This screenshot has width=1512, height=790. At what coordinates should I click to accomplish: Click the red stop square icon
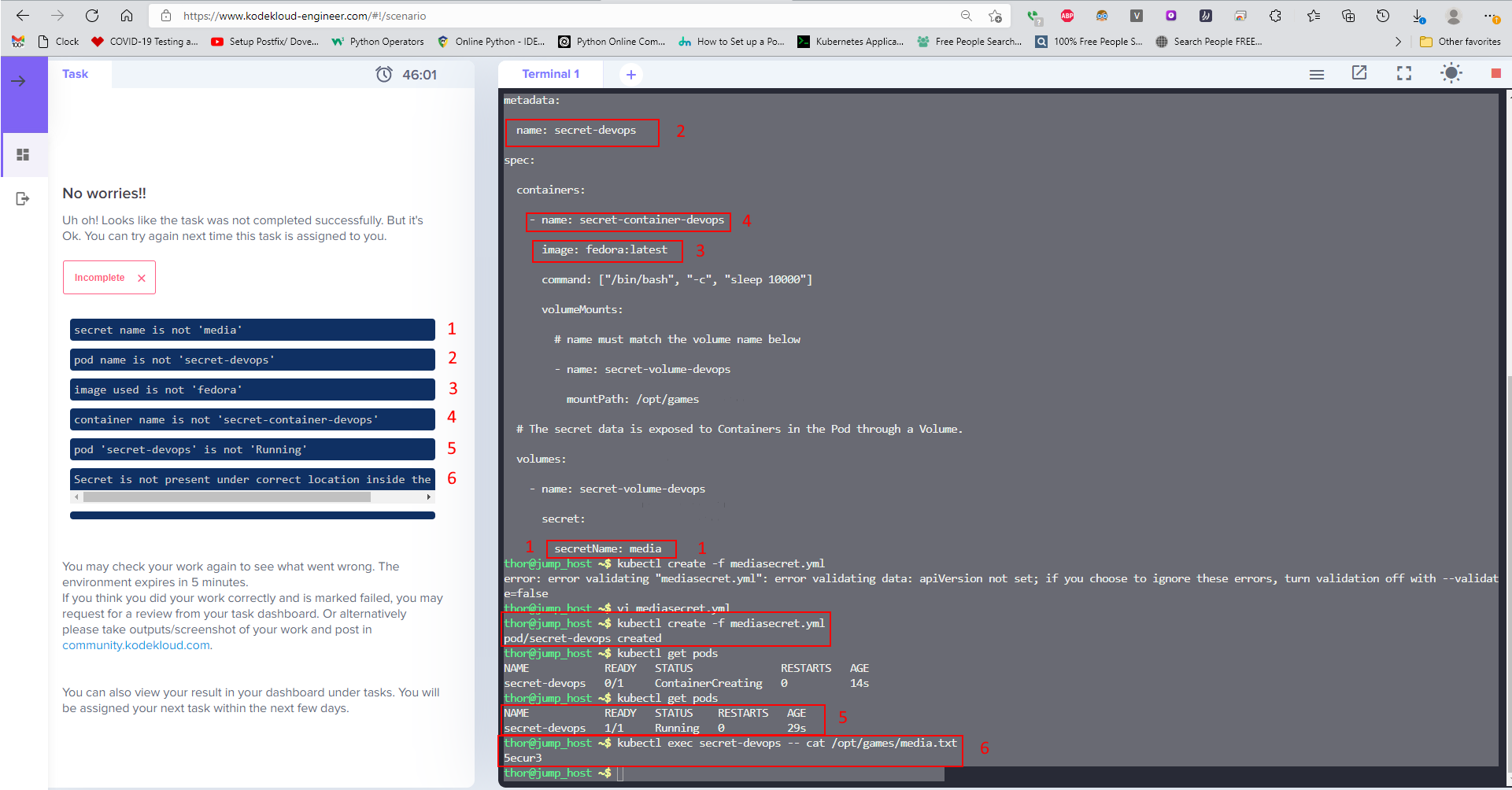pyautogui.click(x=1495, y=73)
